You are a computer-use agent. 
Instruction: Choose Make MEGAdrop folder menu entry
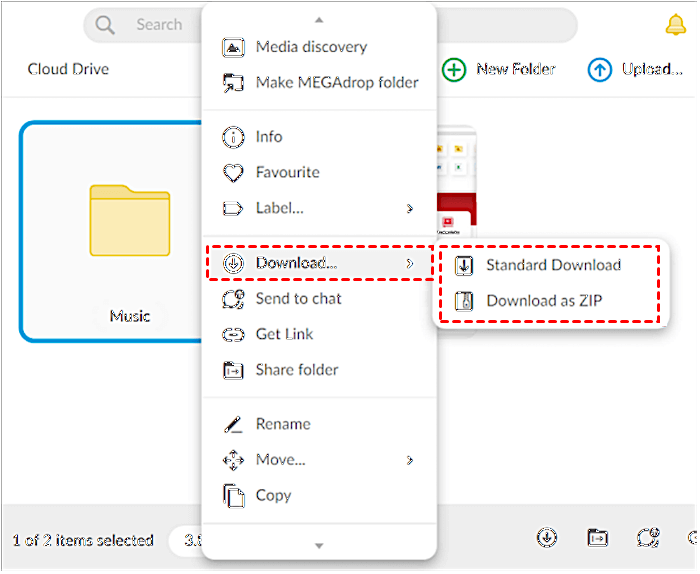(319, 83)
